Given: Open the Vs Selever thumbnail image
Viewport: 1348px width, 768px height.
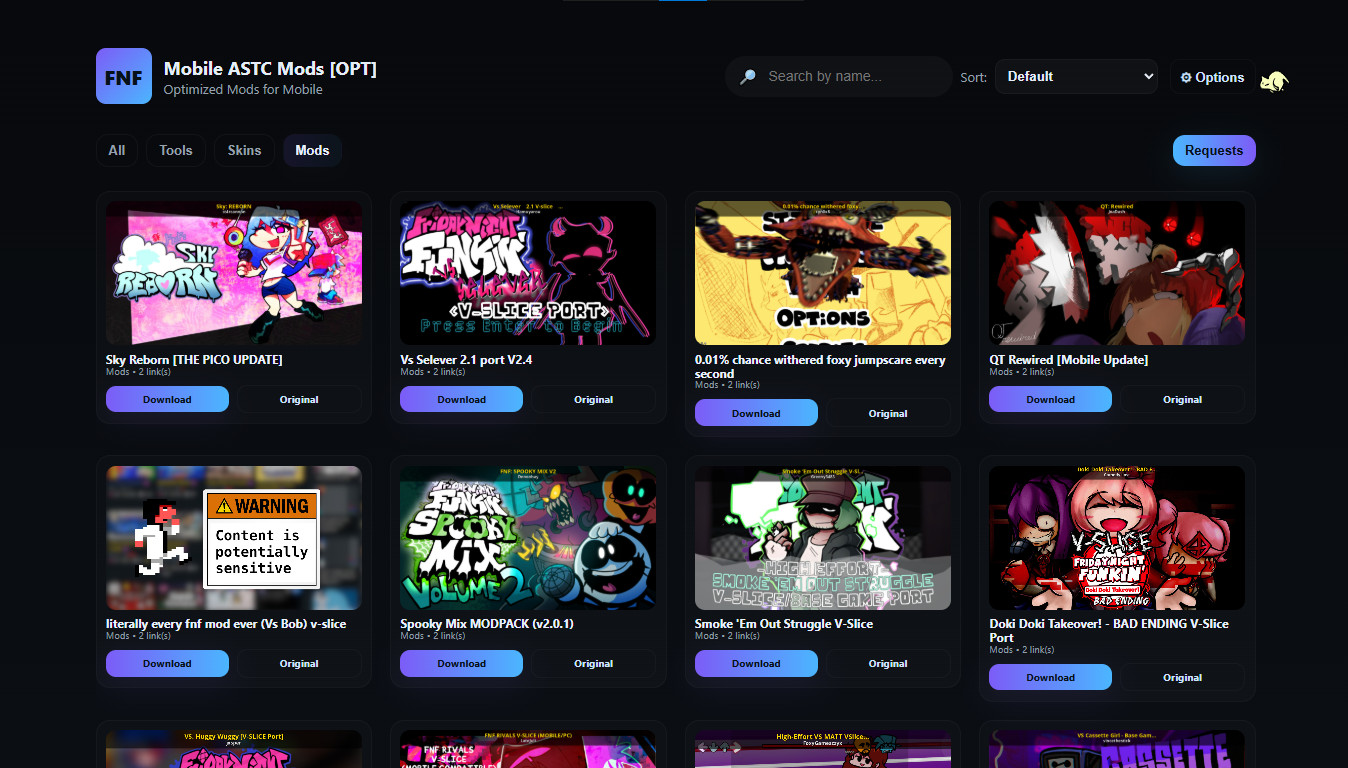Looking at the screenshot, I should (x=528, y=273).
